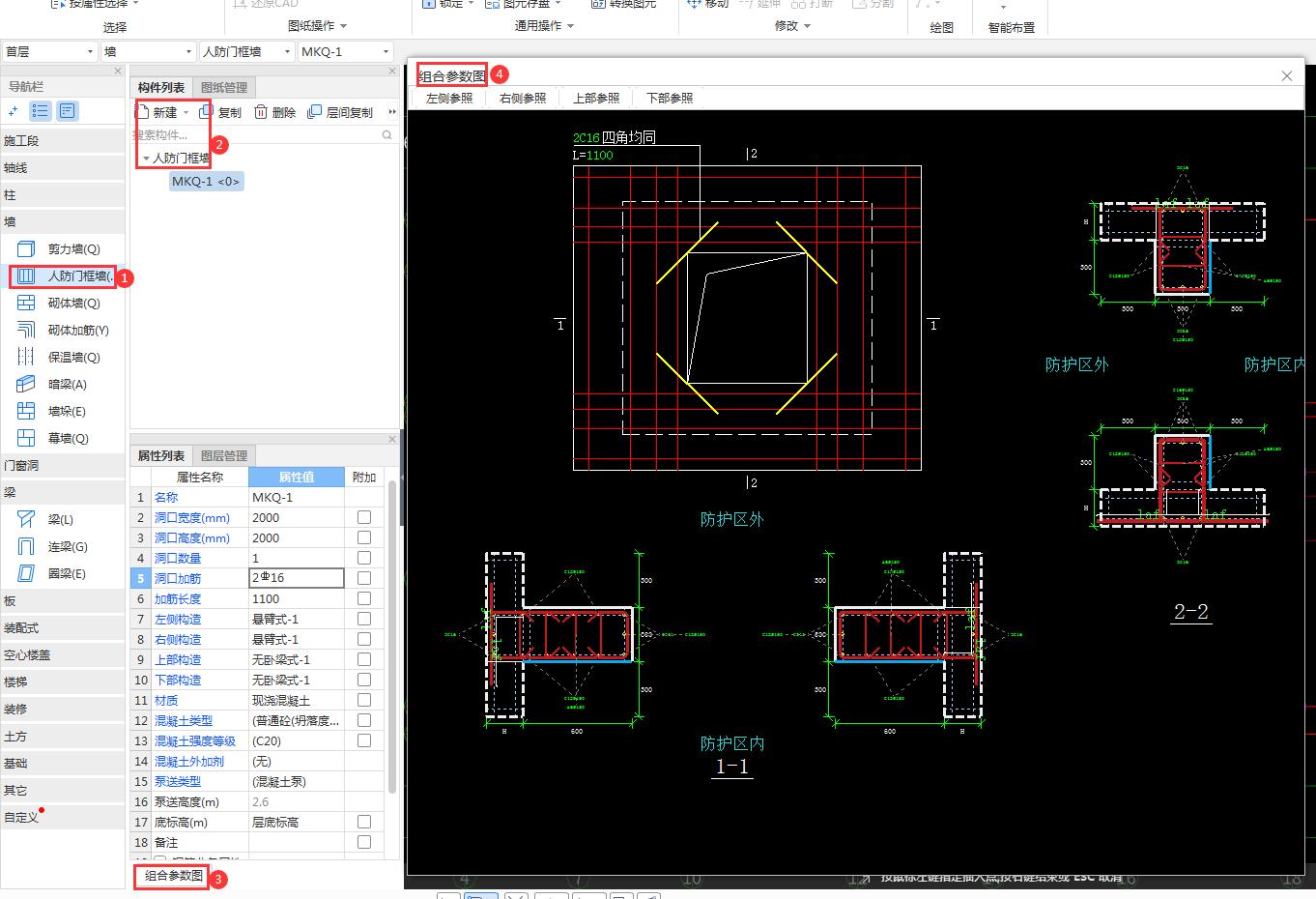Switch to the 图层管理 tab
The image size is (1316, 899).
pos(224,455)
